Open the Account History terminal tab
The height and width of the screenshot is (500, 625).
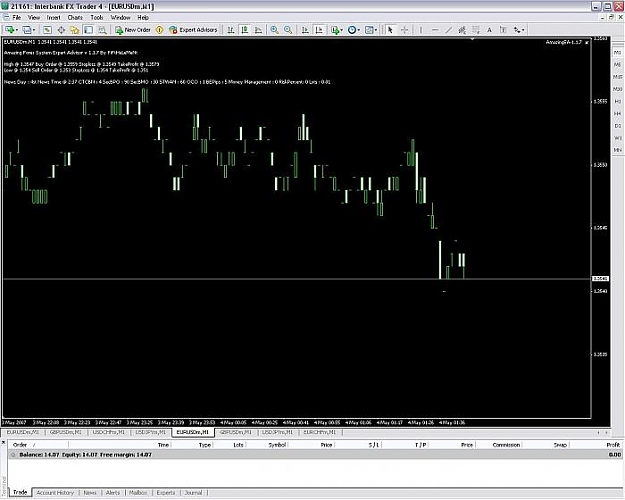click(55, 493)
